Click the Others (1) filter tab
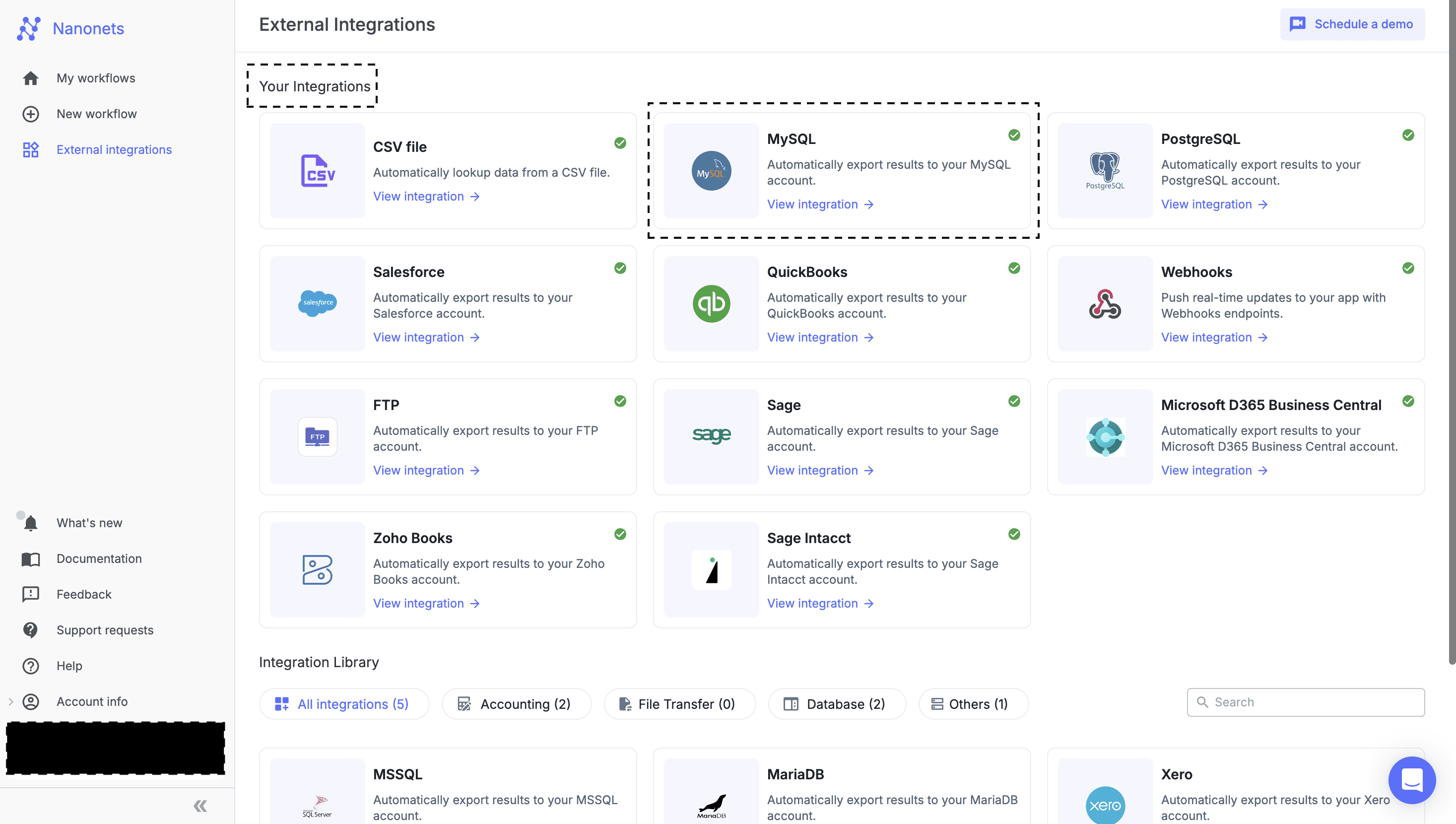Image resolution: width=1456 pixels, height=824 pixels. click(x=969, y=704)
